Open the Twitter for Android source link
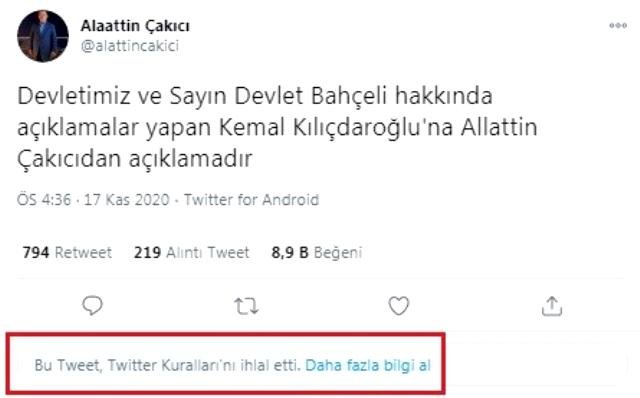 coord(251,200)
